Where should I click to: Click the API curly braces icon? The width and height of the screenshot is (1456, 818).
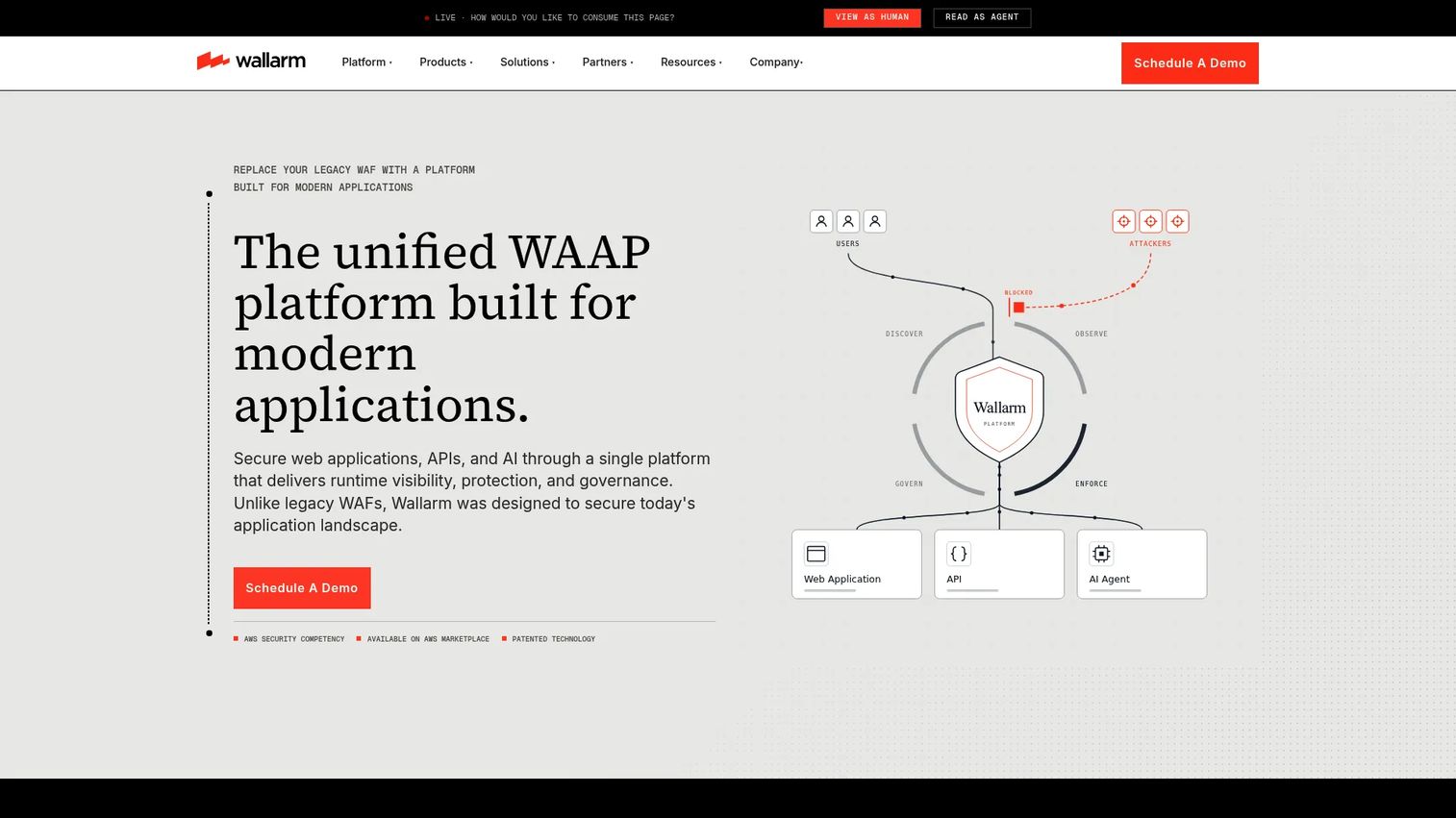[x=959, y=554]
